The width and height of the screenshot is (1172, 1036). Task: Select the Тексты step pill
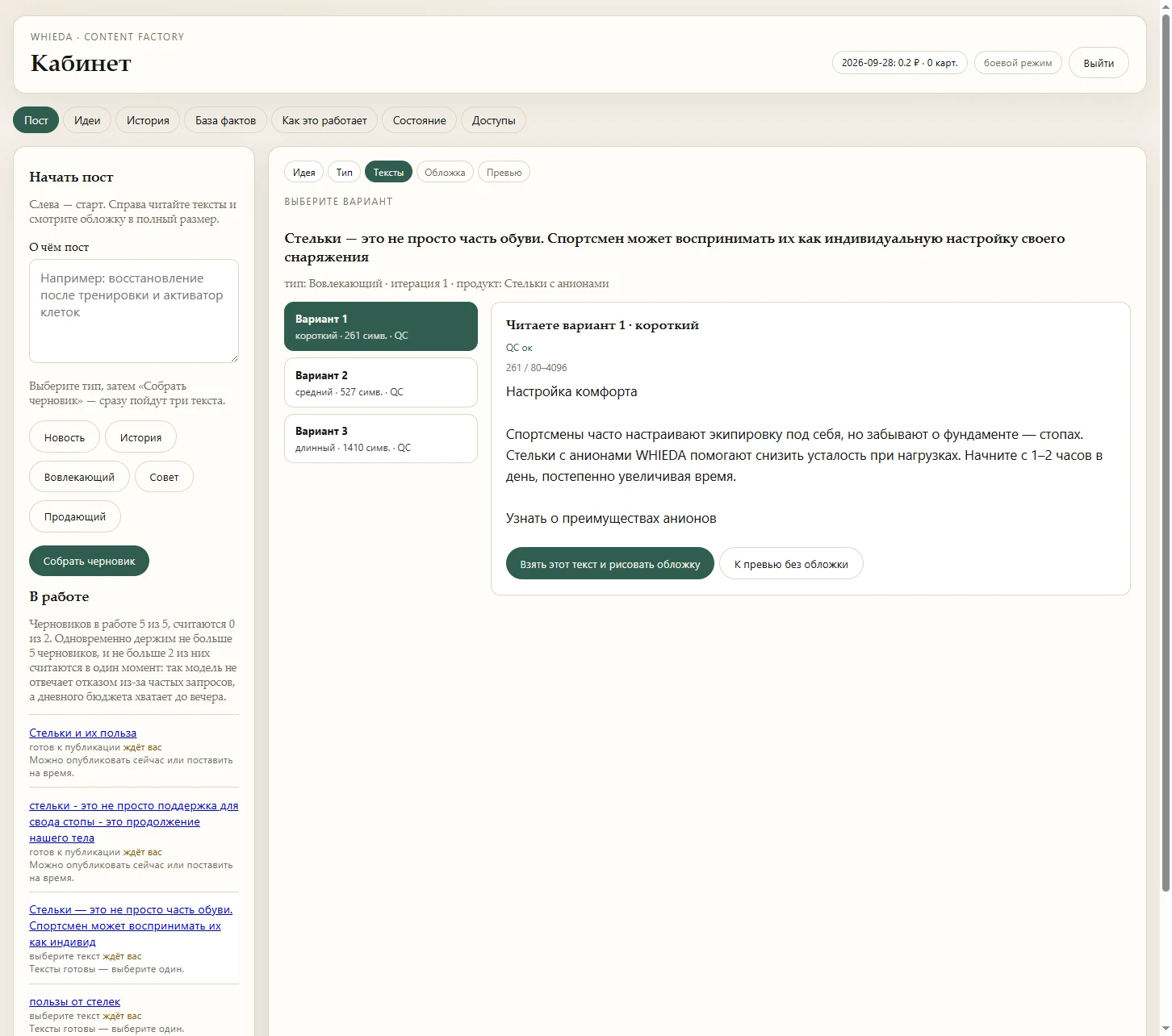point(388,172)
